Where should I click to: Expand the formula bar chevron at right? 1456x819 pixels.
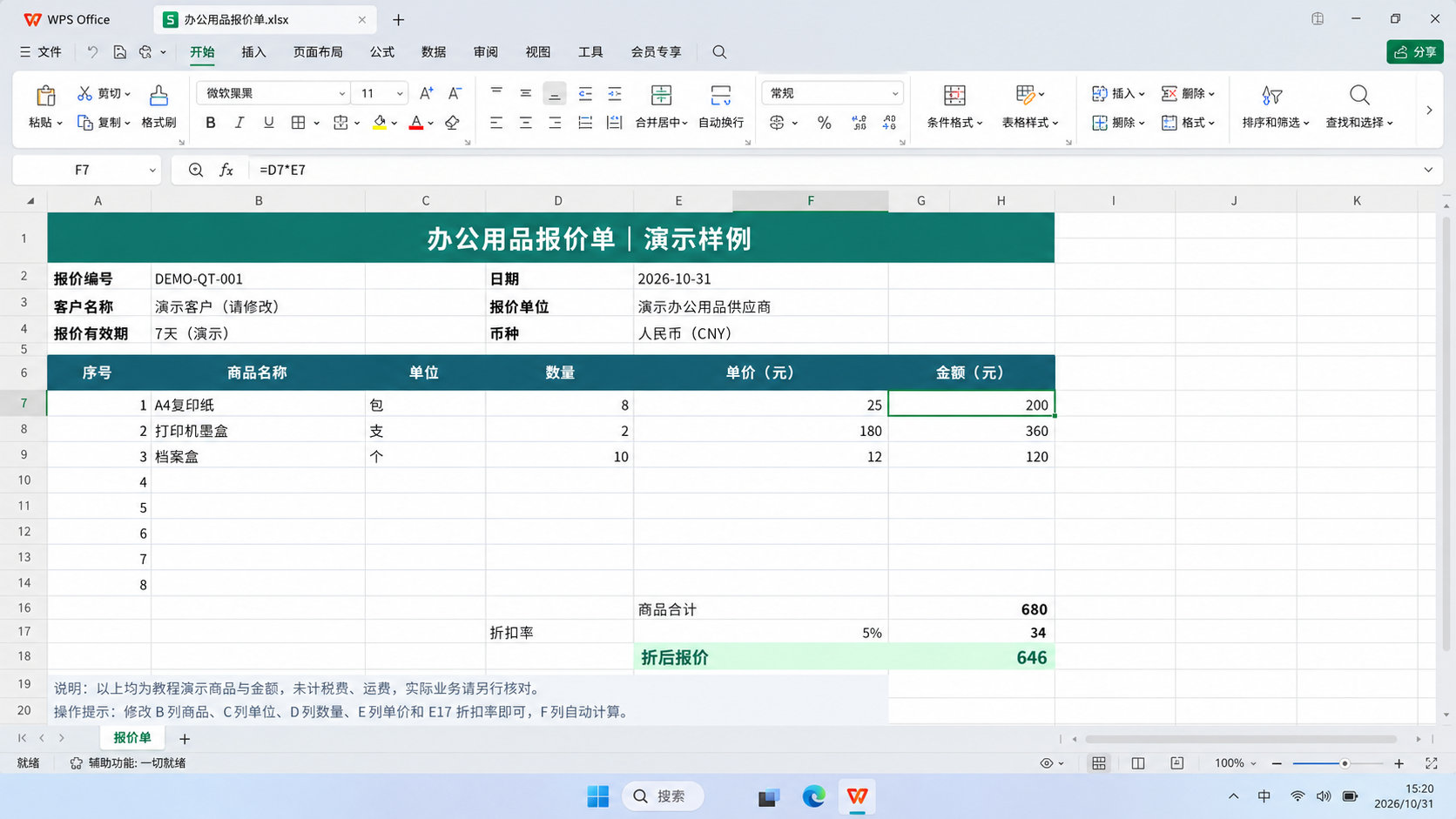click(1428, 170)
